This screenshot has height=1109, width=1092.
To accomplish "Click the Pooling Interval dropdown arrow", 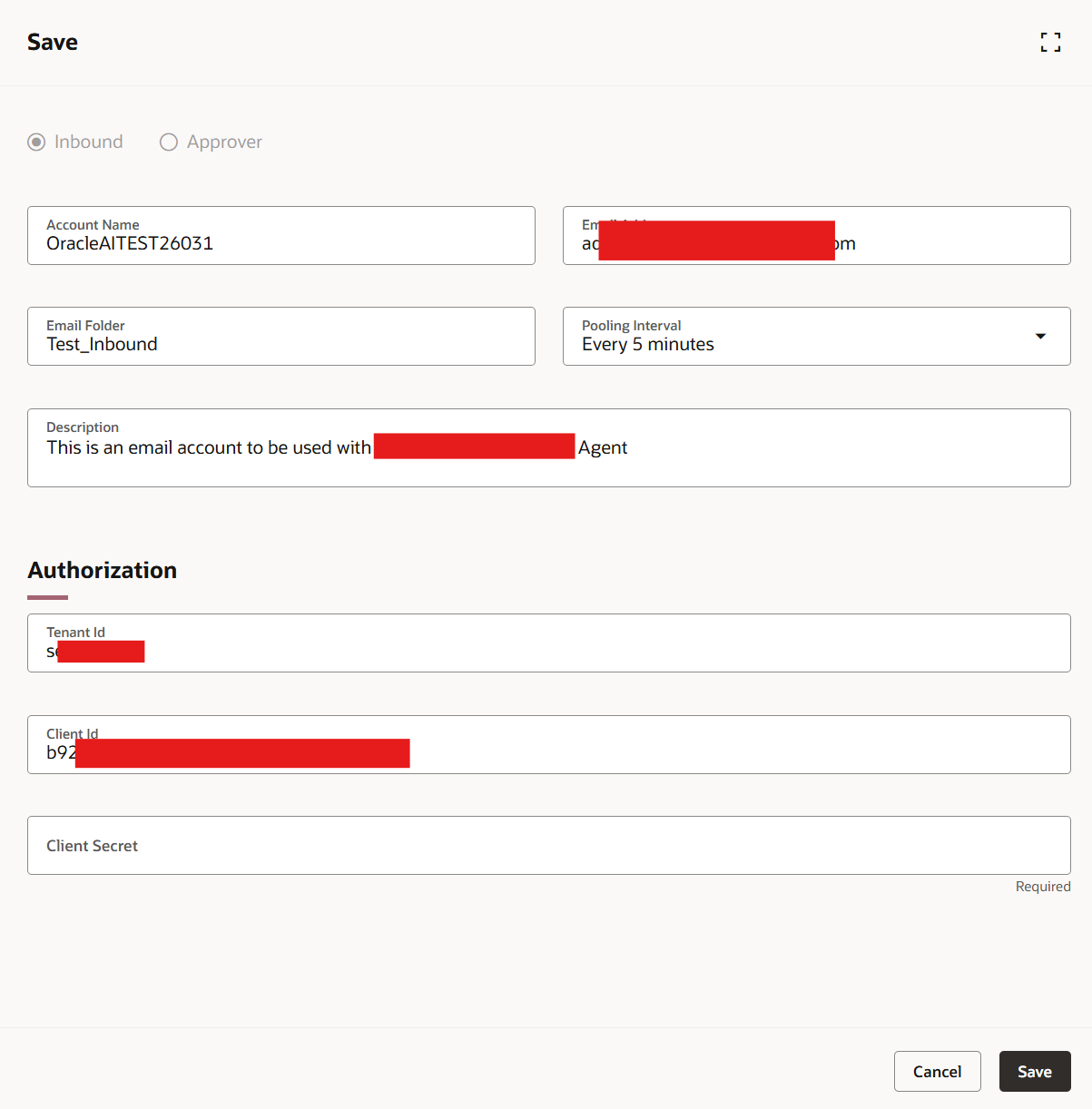I will click(x=1040, y=337).
